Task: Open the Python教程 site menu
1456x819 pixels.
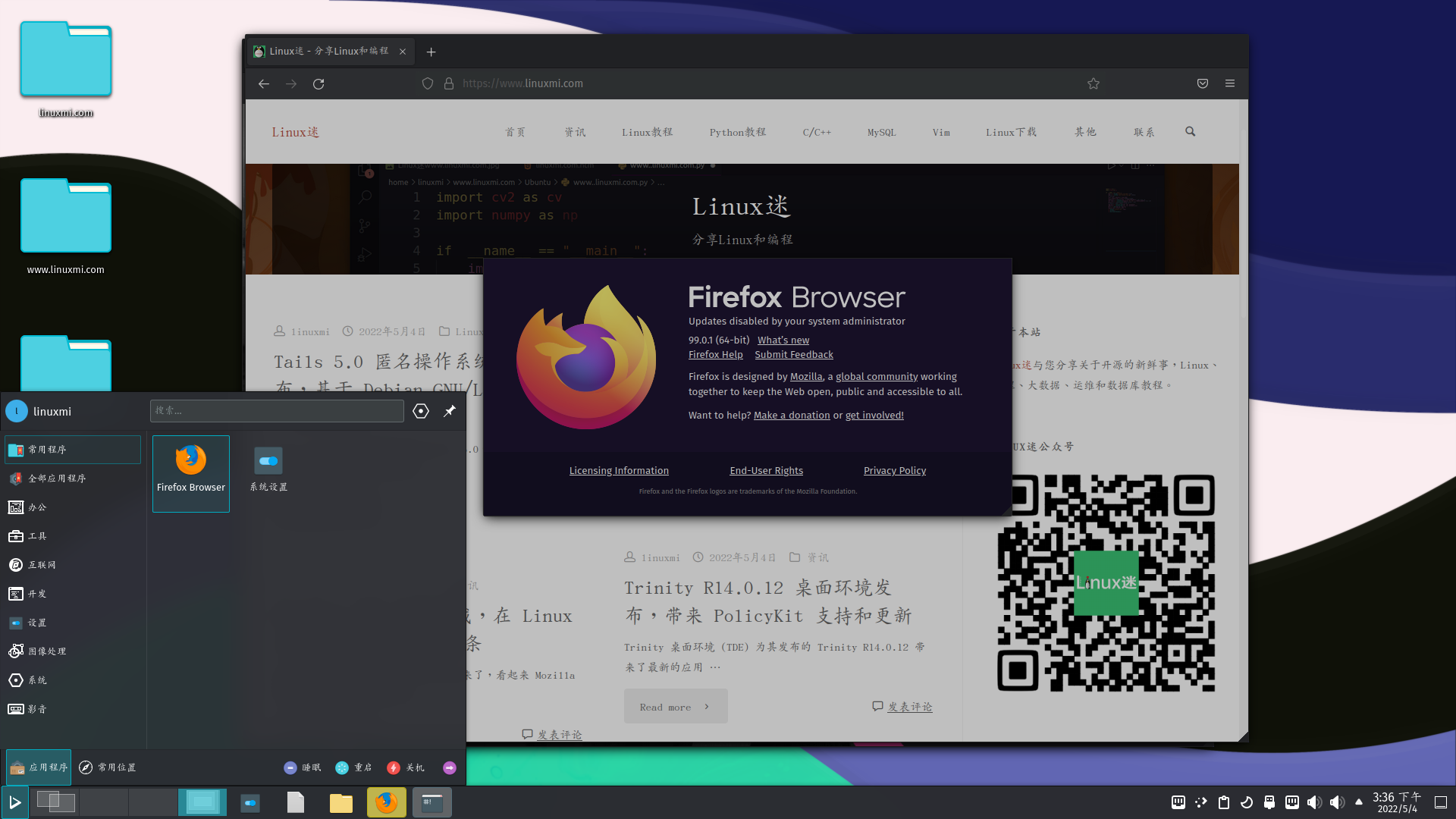Action: 738,132
